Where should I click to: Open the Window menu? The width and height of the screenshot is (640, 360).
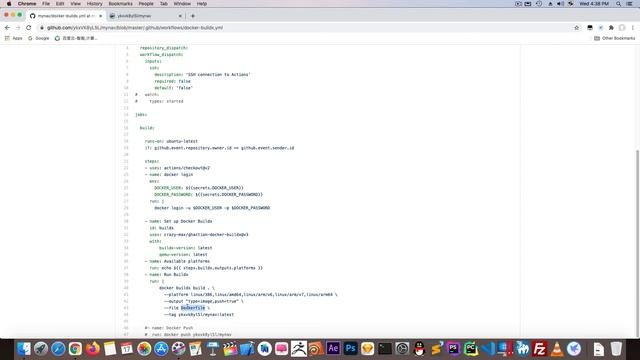[182, 4]
